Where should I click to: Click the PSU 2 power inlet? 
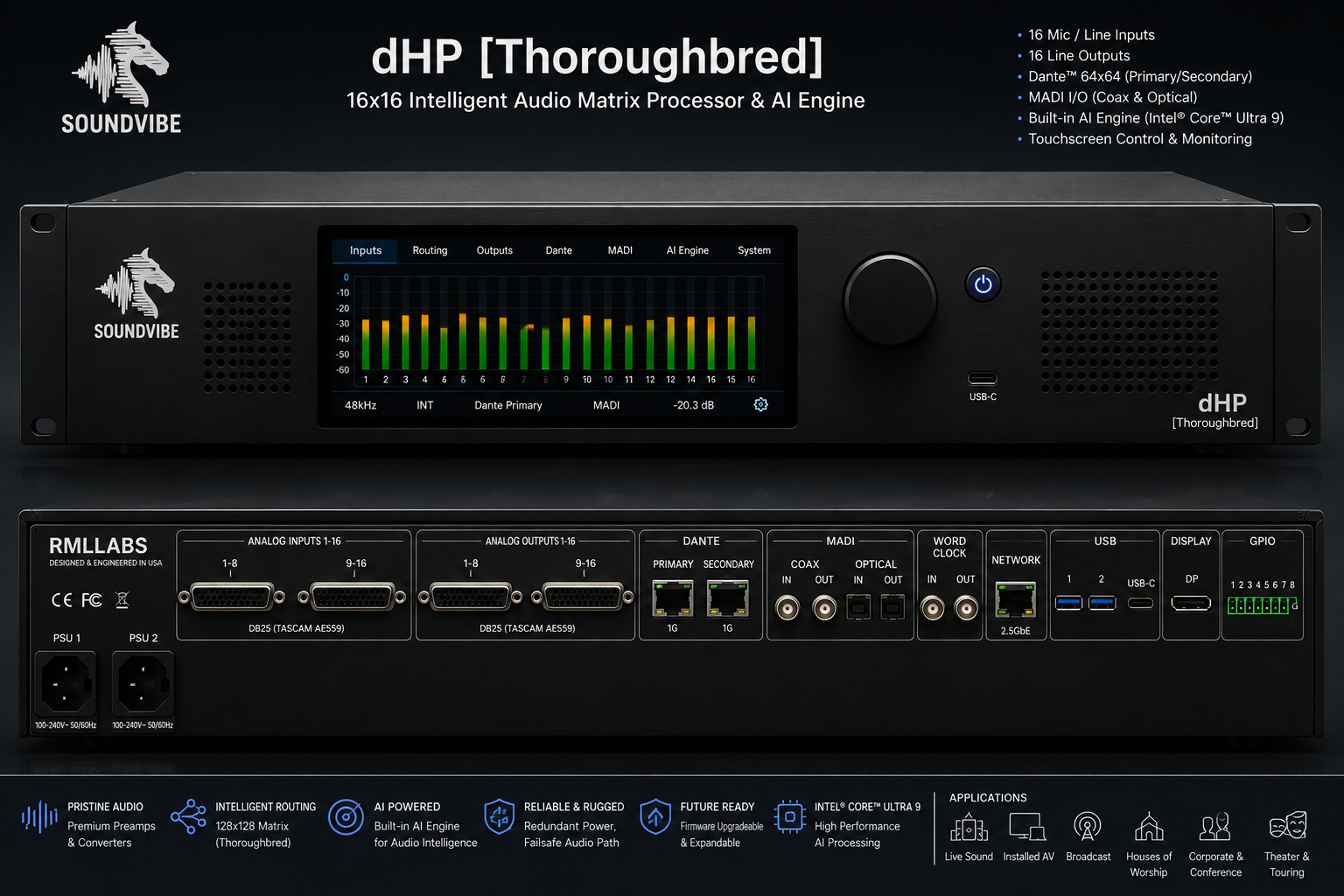point(143,684)
